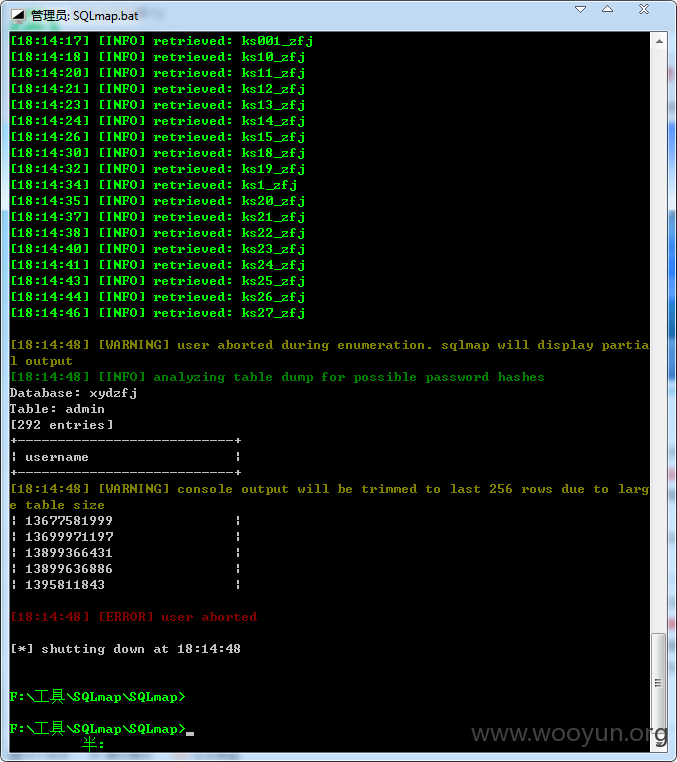Click the line retrieved: ks25_zfj
The width and height of the screenshot is (677, 762).
157,281
